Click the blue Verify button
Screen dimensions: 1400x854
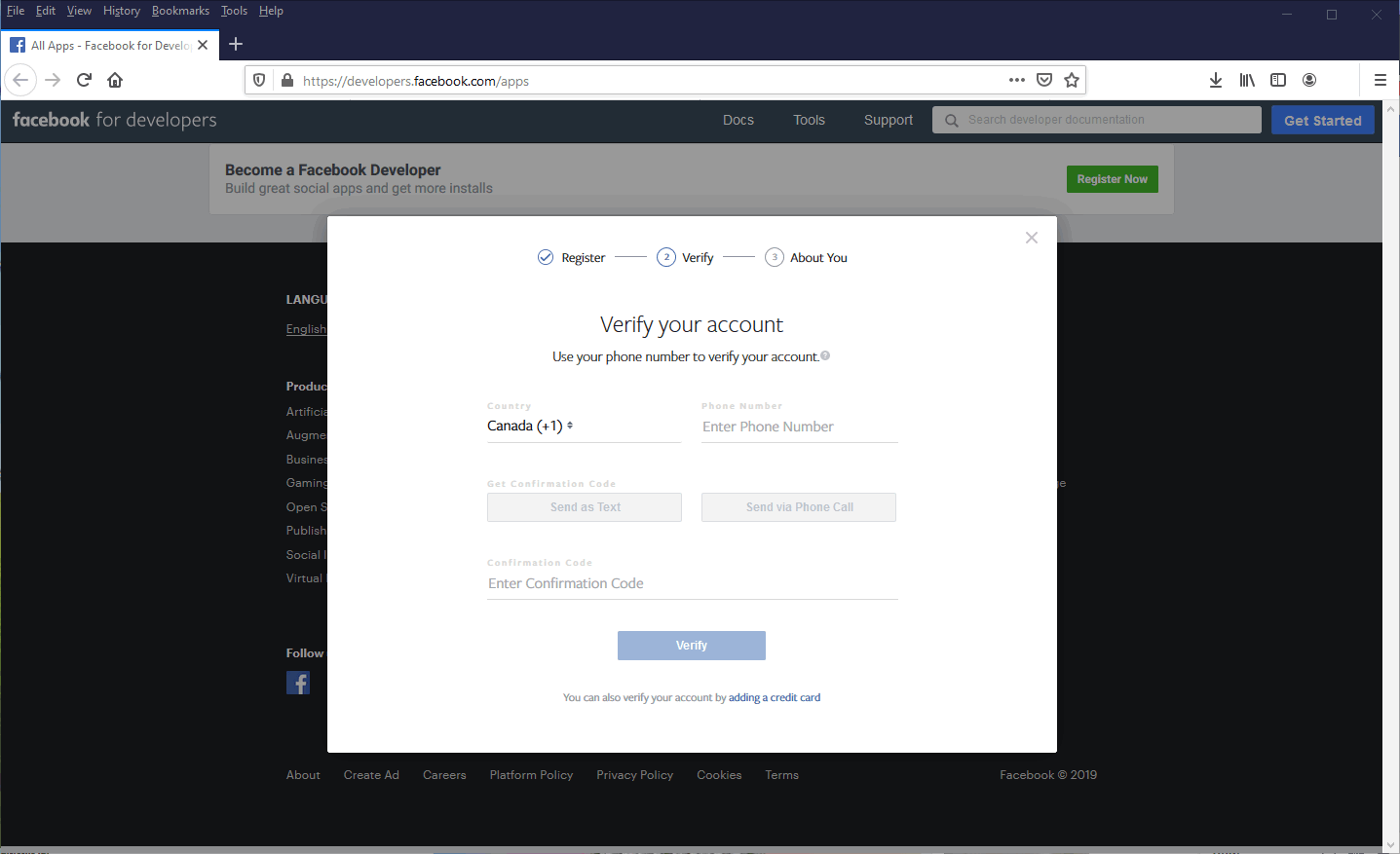click(x=692, y=646)
